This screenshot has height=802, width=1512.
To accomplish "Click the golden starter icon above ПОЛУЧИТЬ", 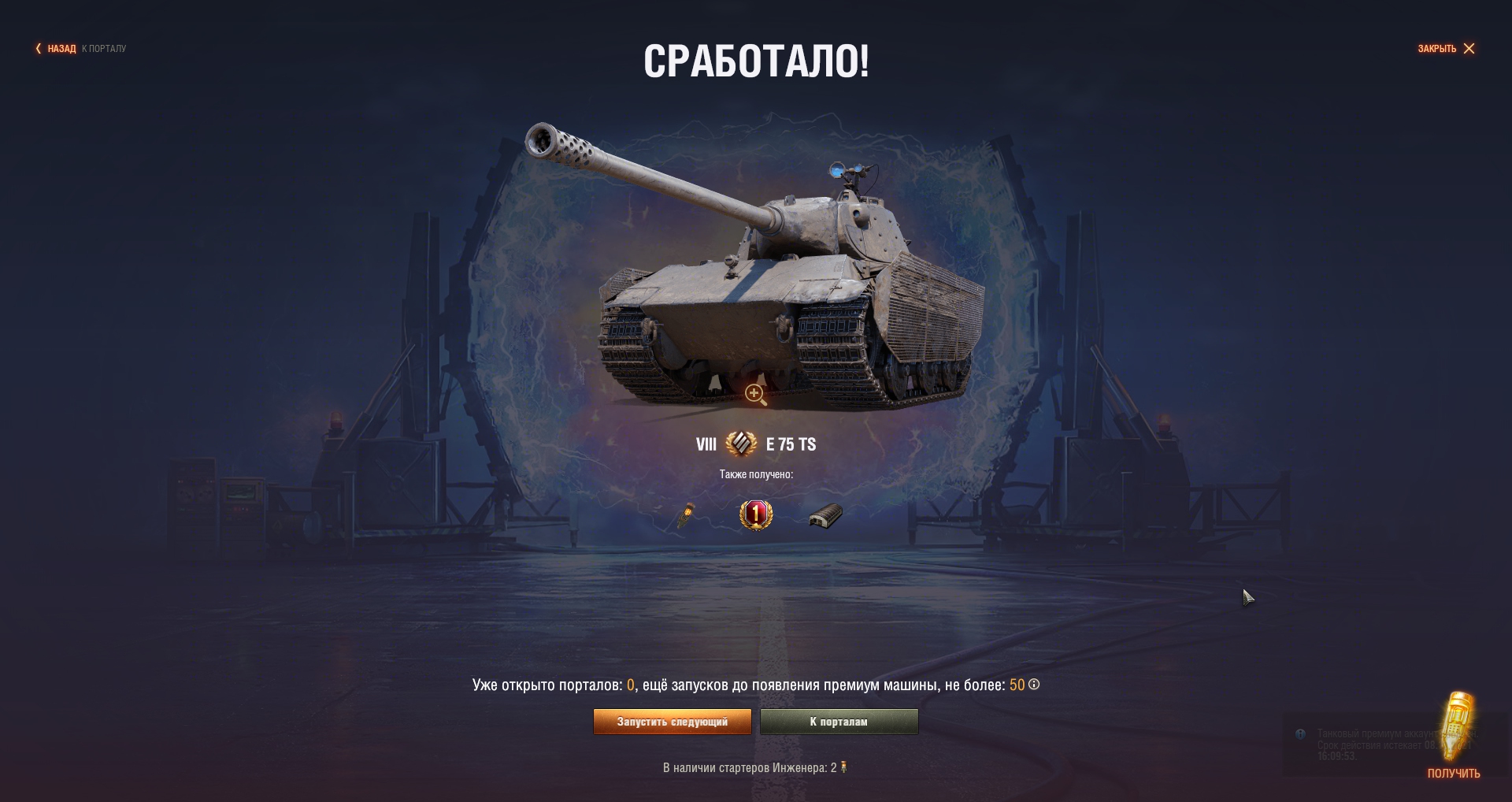I will point(1457,726).
